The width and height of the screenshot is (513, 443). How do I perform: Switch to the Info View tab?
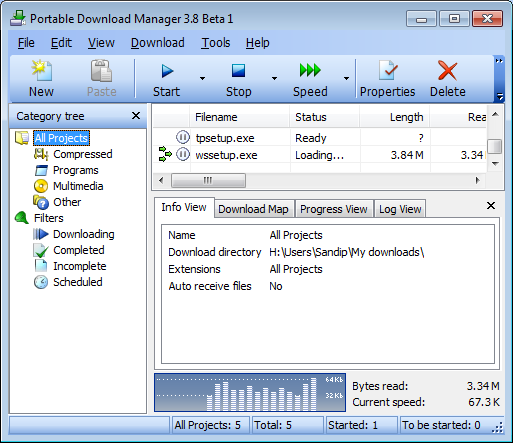tap(184, 207)
